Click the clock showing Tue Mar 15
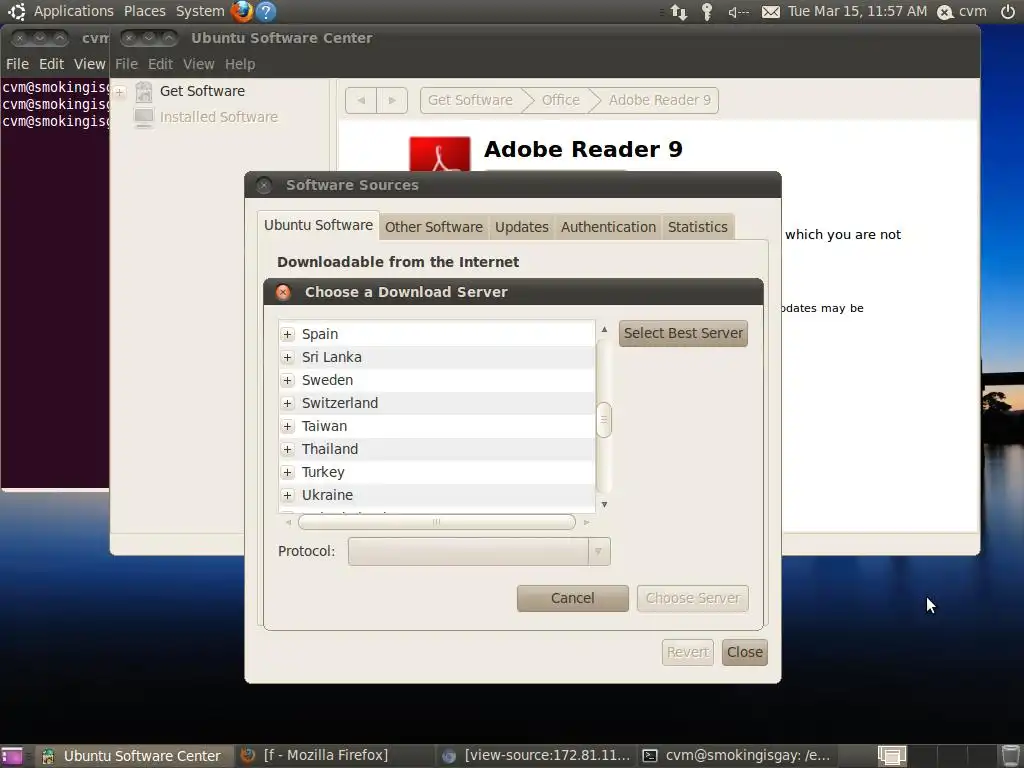 point(857,11)
